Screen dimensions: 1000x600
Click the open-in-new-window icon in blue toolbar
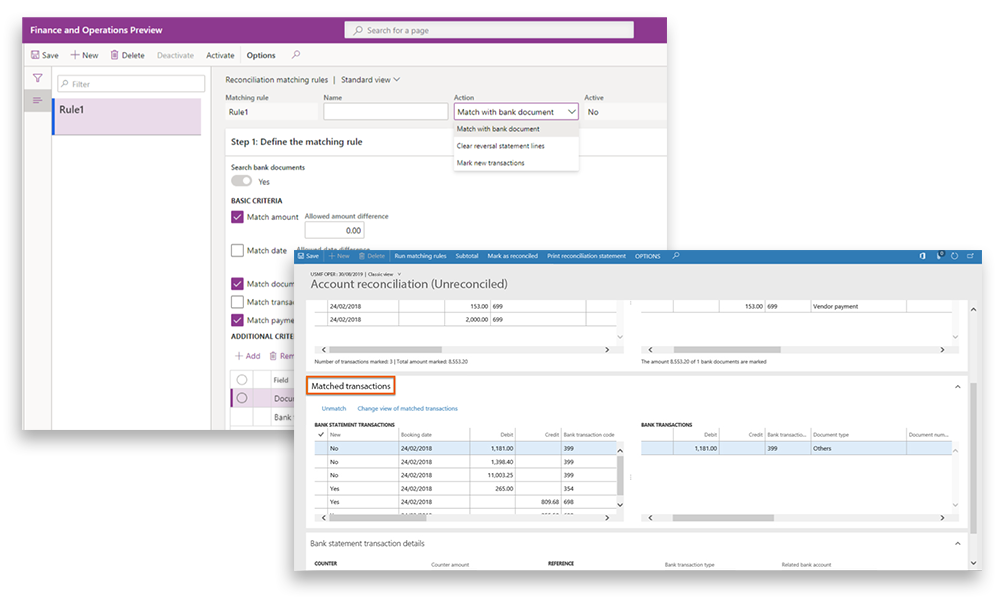[971, 256]
